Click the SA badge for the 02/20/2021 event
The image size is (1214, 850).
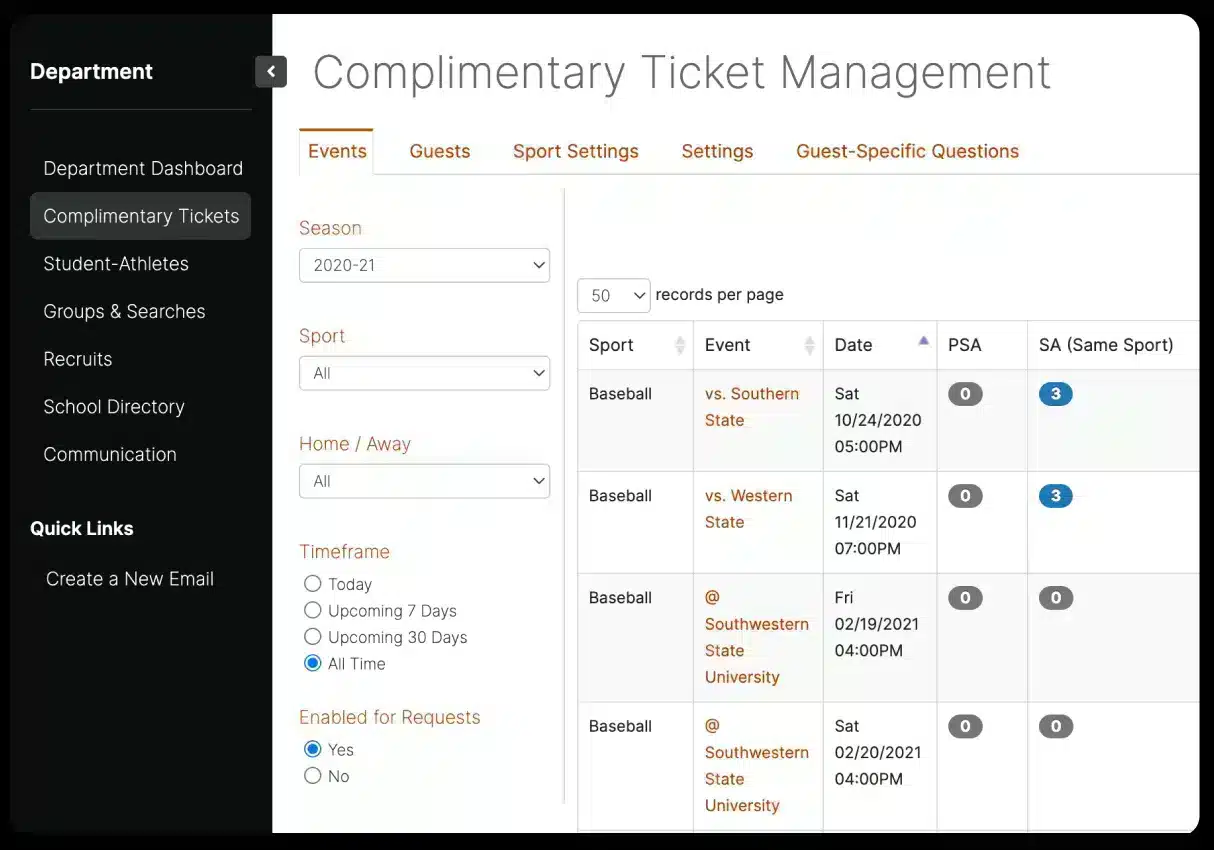click(x=1056, y=725)
